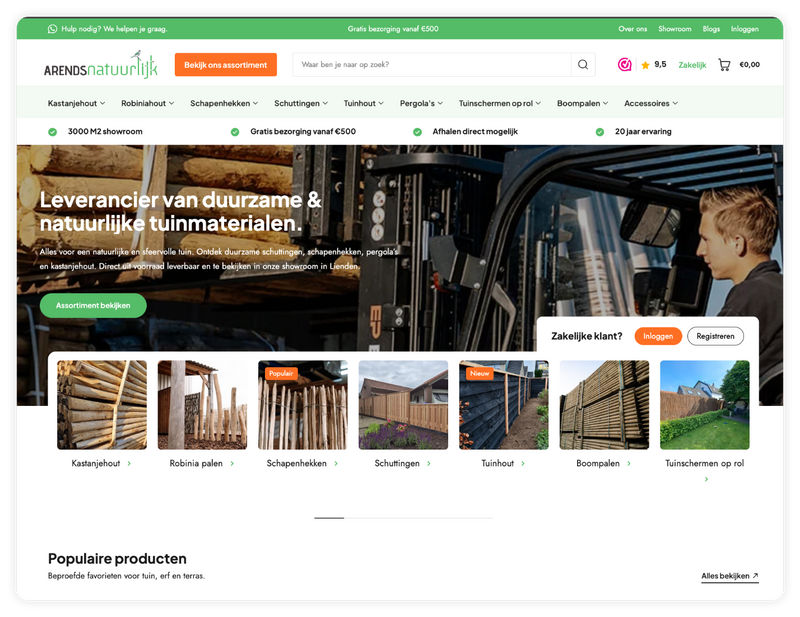Click the €0,00 cart total

(749, 65)
